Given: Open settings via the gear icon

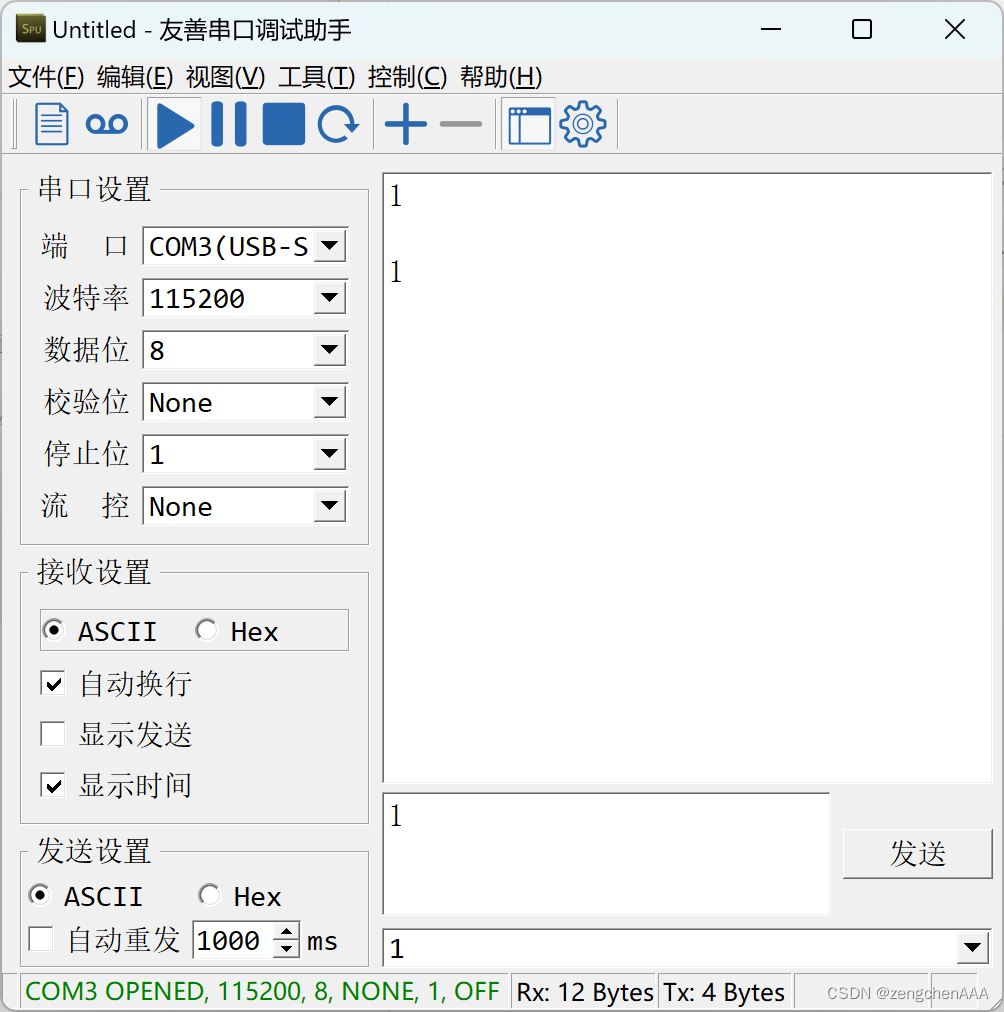Looking at the screenshot, I should pos(583,123).
